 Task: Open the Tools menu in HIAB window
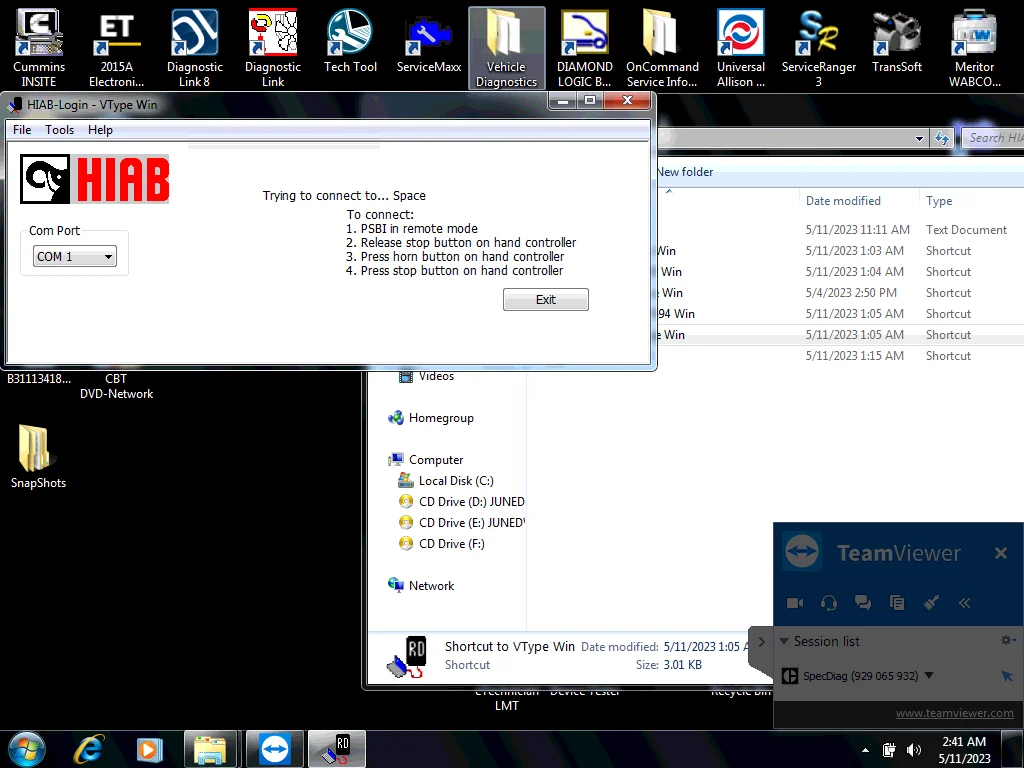click(59, 130)
